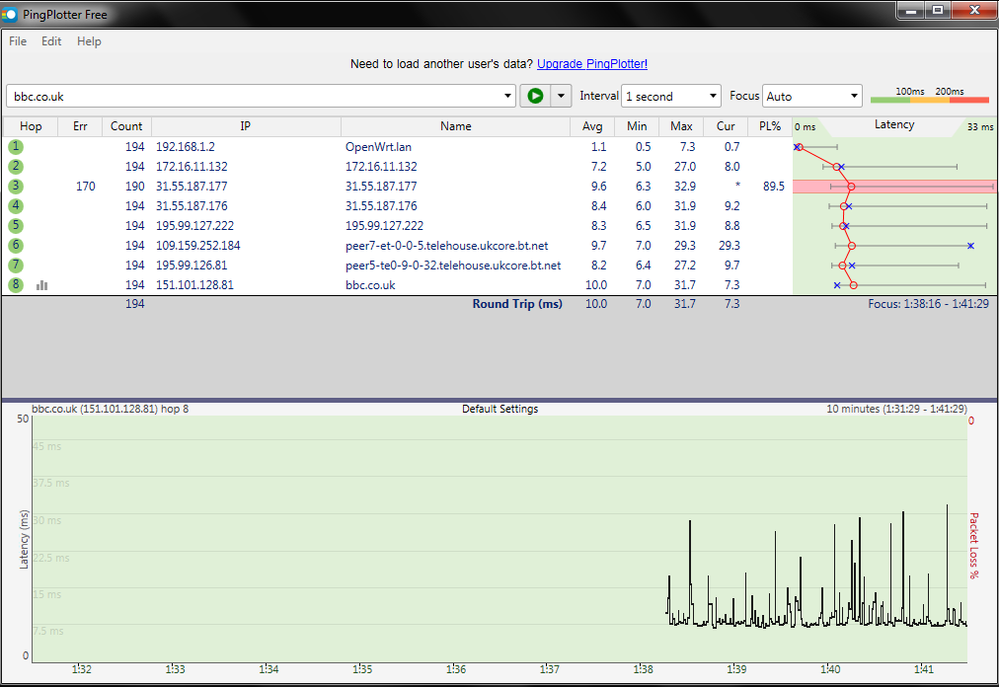Click the 100ms 200ms latency color scale
Image resolution: width=999 pixels, height=687 pixels.
(929, 96)
